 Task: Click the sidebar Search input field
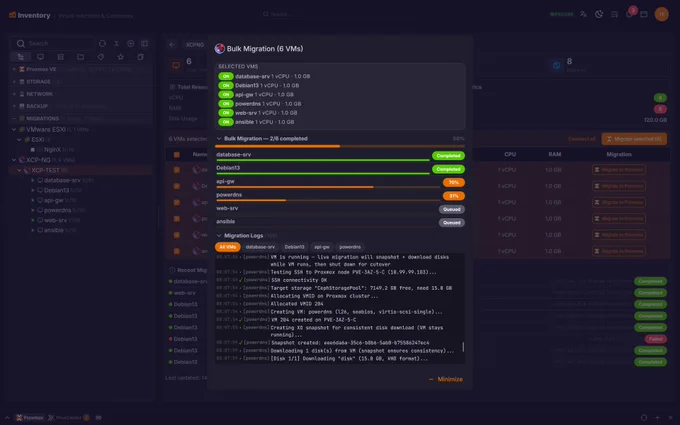(52, 43)
